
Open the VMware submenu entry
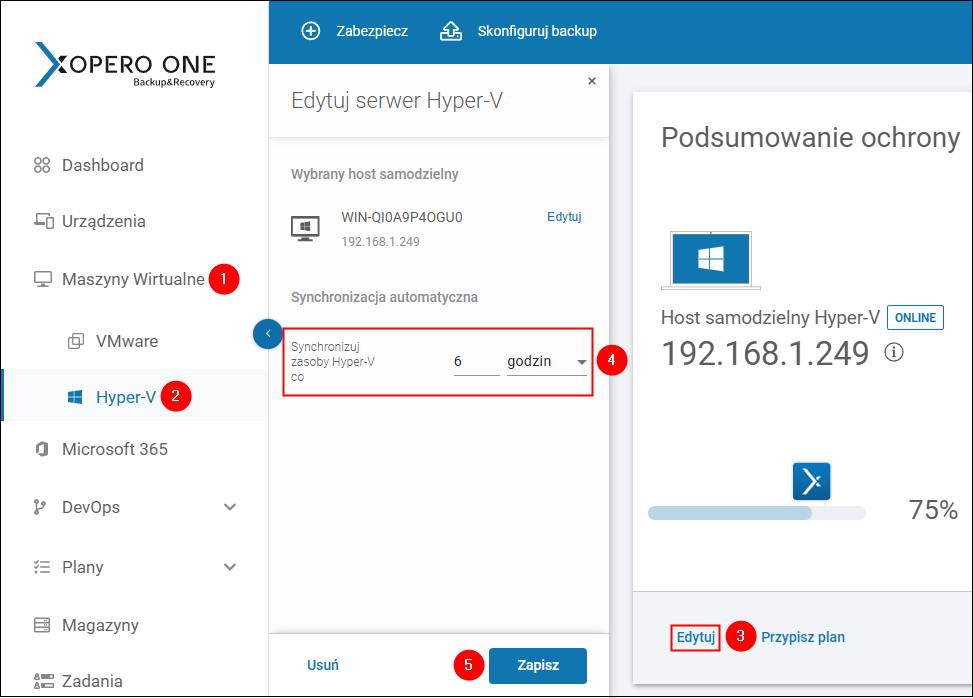[127, 341]
